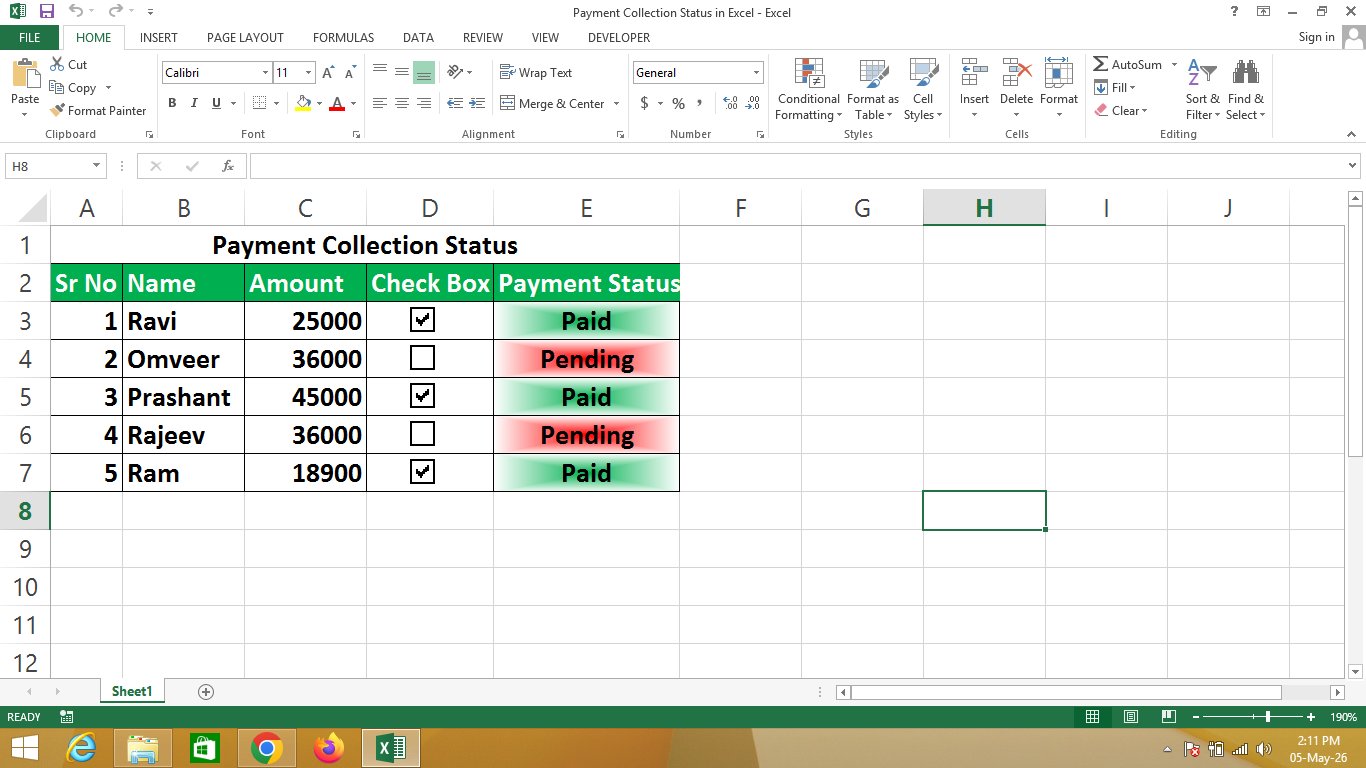The height and width of the screenshot is (768, 1366).
Task: Apply Underline formatting
Action: click(x=214, y=103)
